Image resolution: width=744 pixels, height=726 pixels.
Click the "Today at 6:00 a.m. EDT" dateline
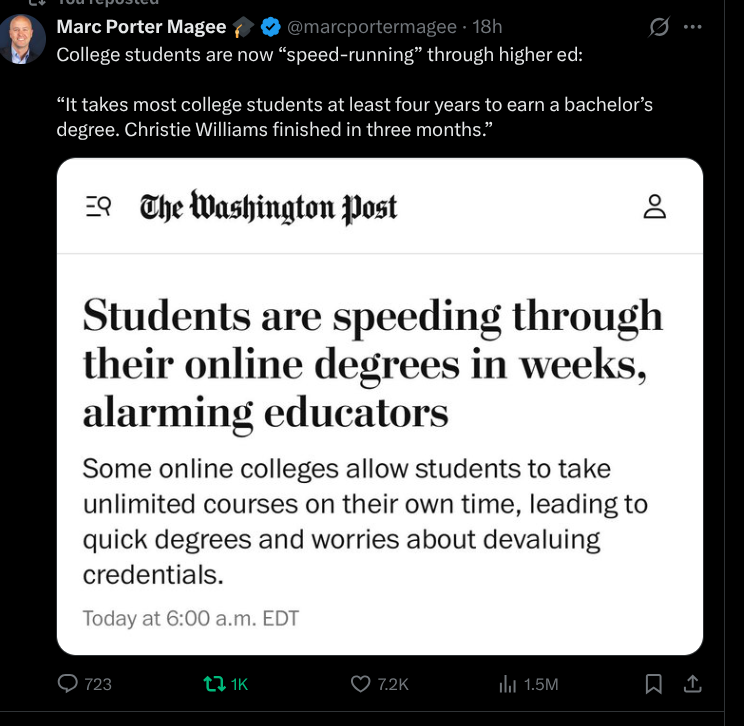tap(190, 618)
